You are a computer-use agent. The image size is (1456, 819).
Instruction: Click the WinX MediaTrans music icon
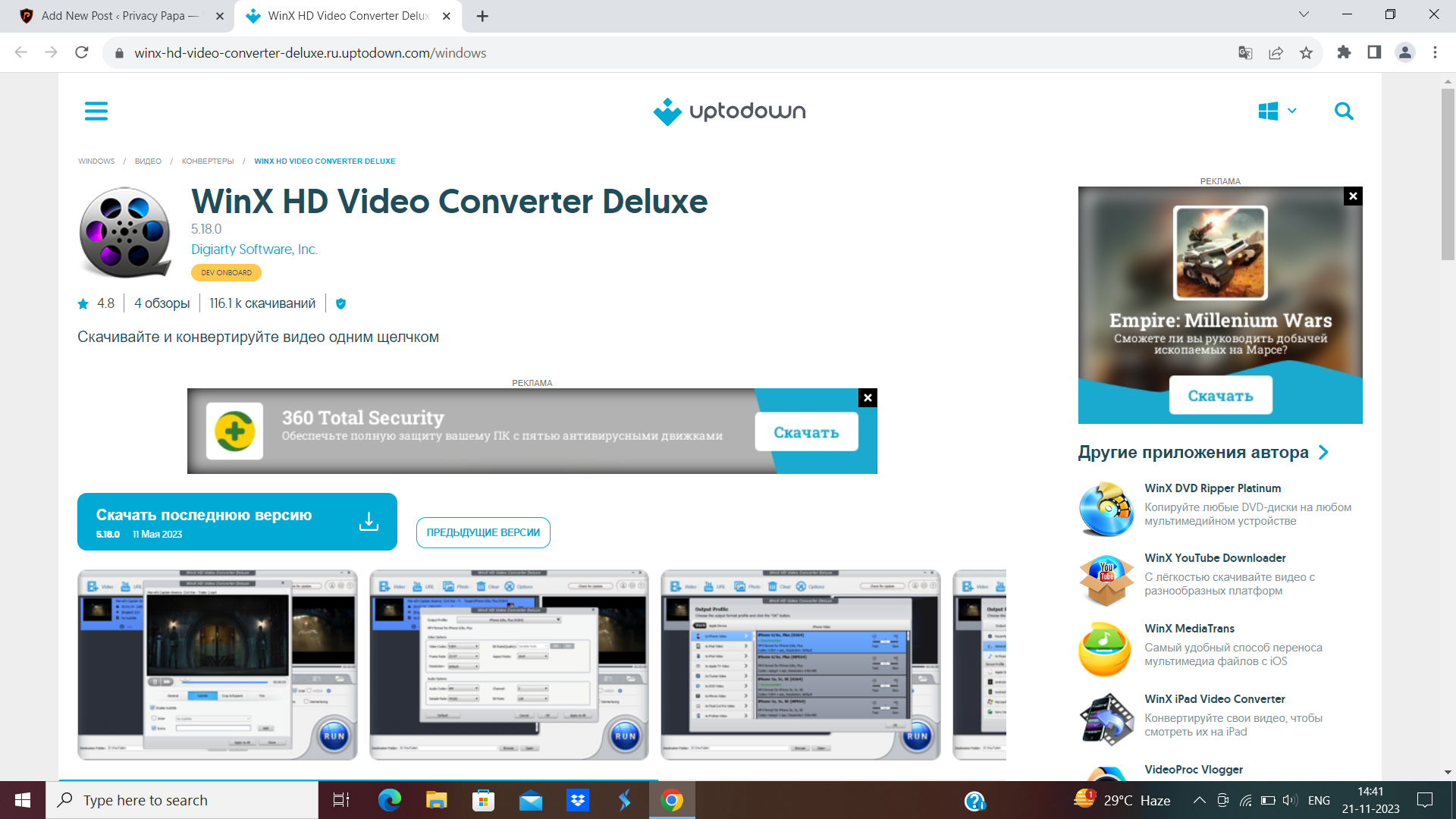click(x=1105, y=649)
